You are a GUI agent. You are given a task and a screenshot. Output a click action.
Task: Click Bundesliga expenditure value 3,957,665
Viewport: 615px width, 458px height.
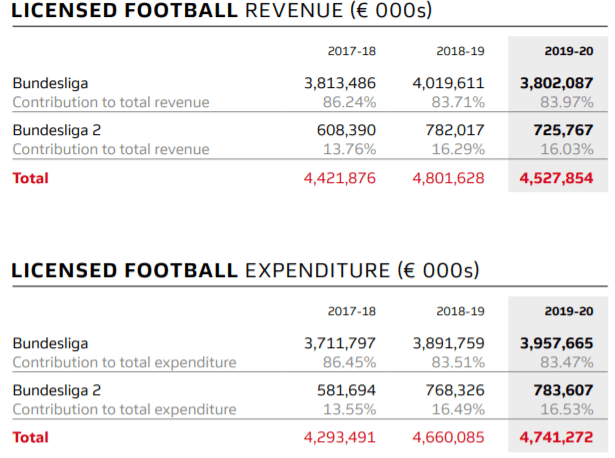pos(557,343)
